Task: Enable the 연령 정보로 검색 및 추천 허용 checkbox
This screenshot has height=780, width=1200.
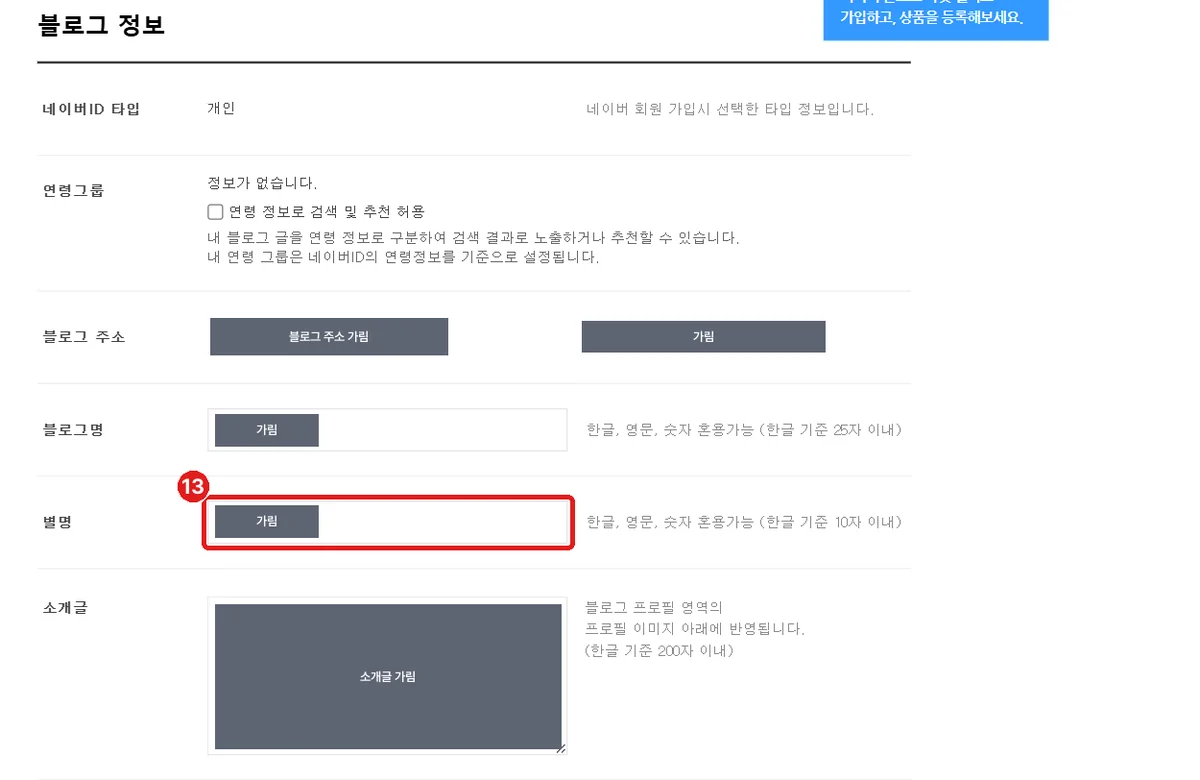Action: [215, 211]
